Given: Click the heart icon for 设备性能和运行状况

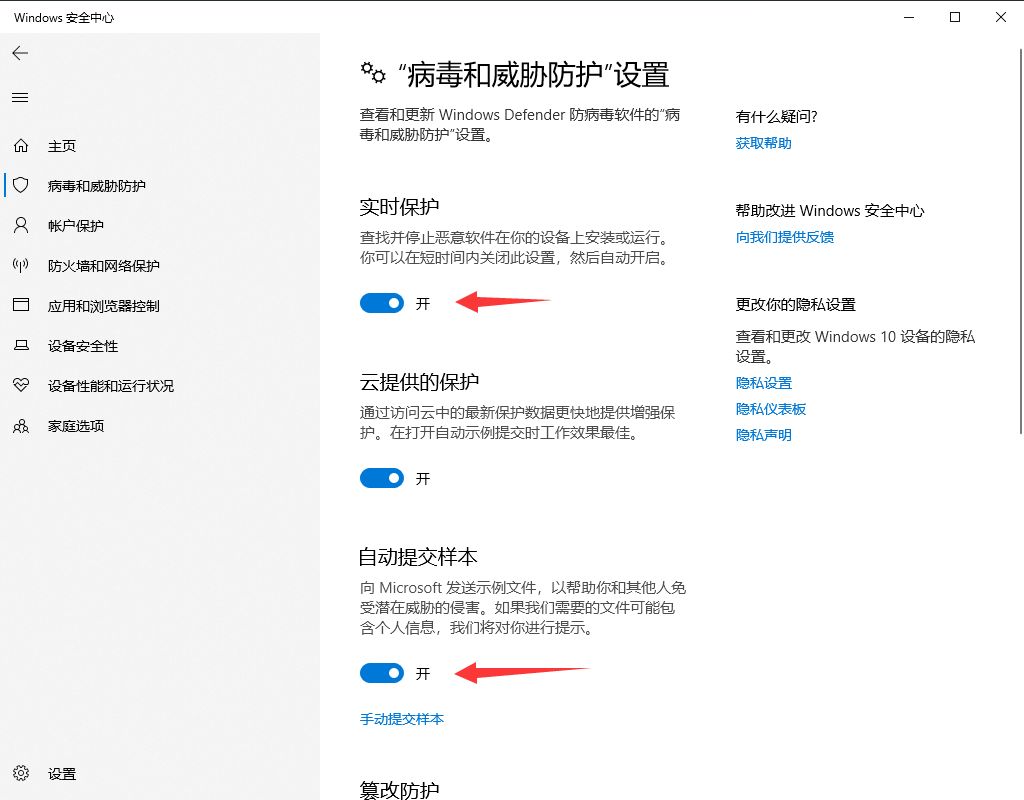Looking at the screenshot, I should click(x=21, y=385).
